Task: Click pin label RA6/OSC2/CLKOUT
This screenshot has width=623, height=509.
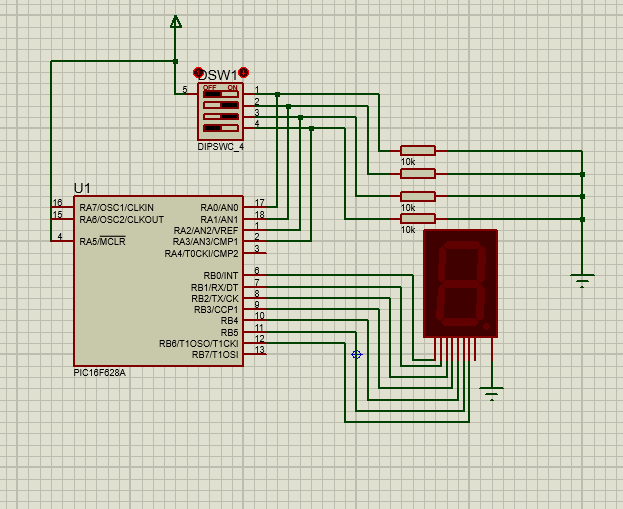Action: tap(122, 219)
